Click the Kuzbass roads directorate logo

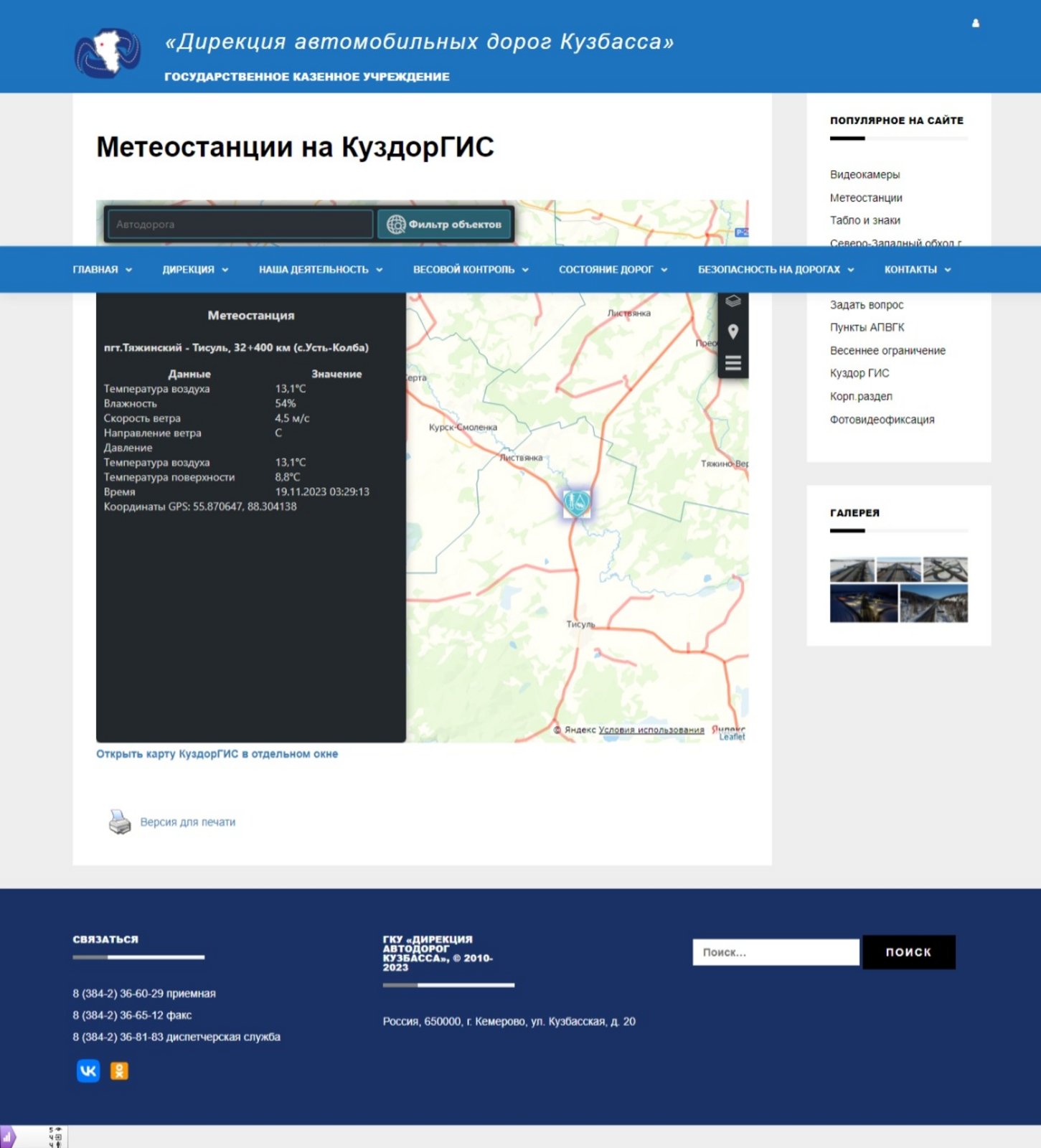coord(108,52)
